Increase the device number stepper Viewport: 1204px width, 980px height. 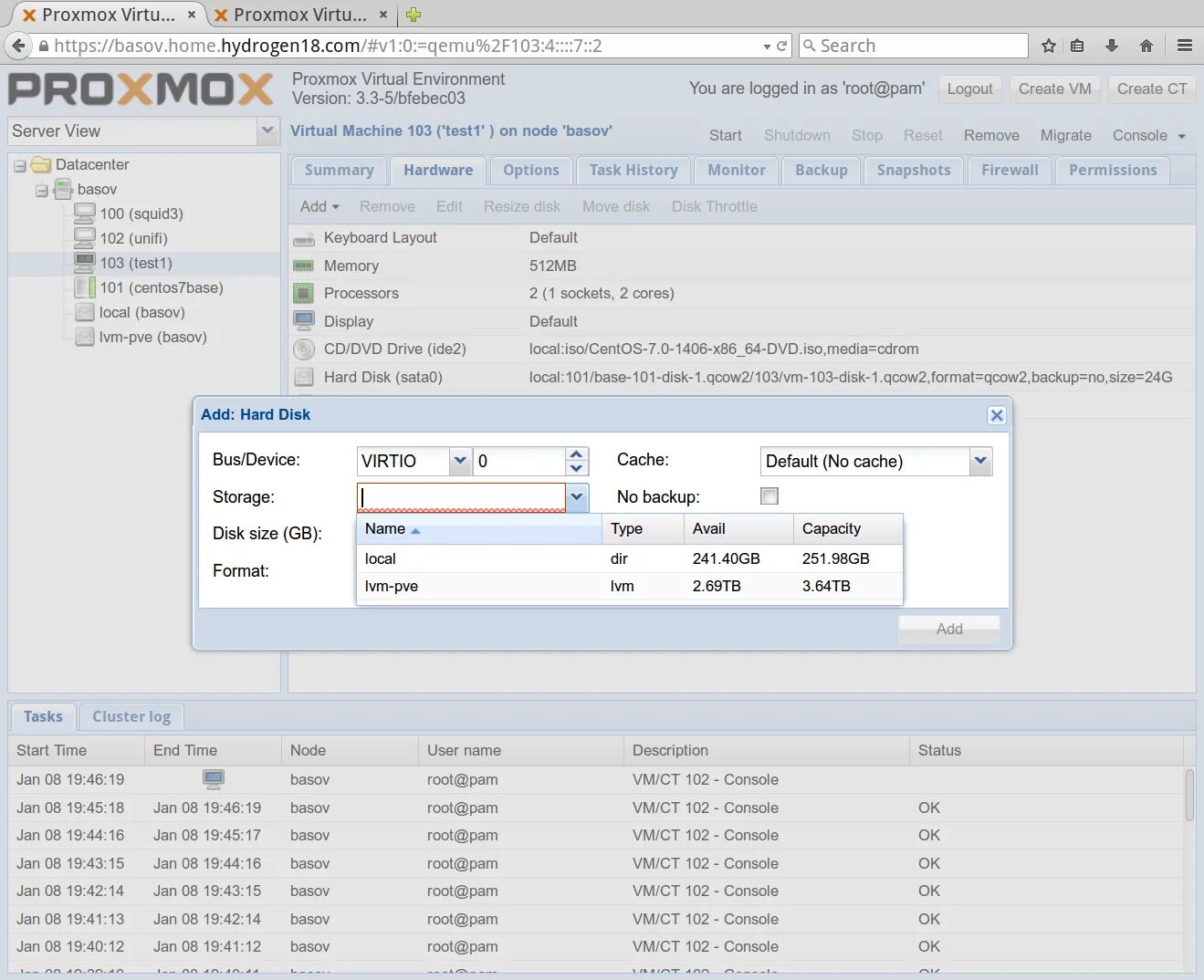coord(576,454)
